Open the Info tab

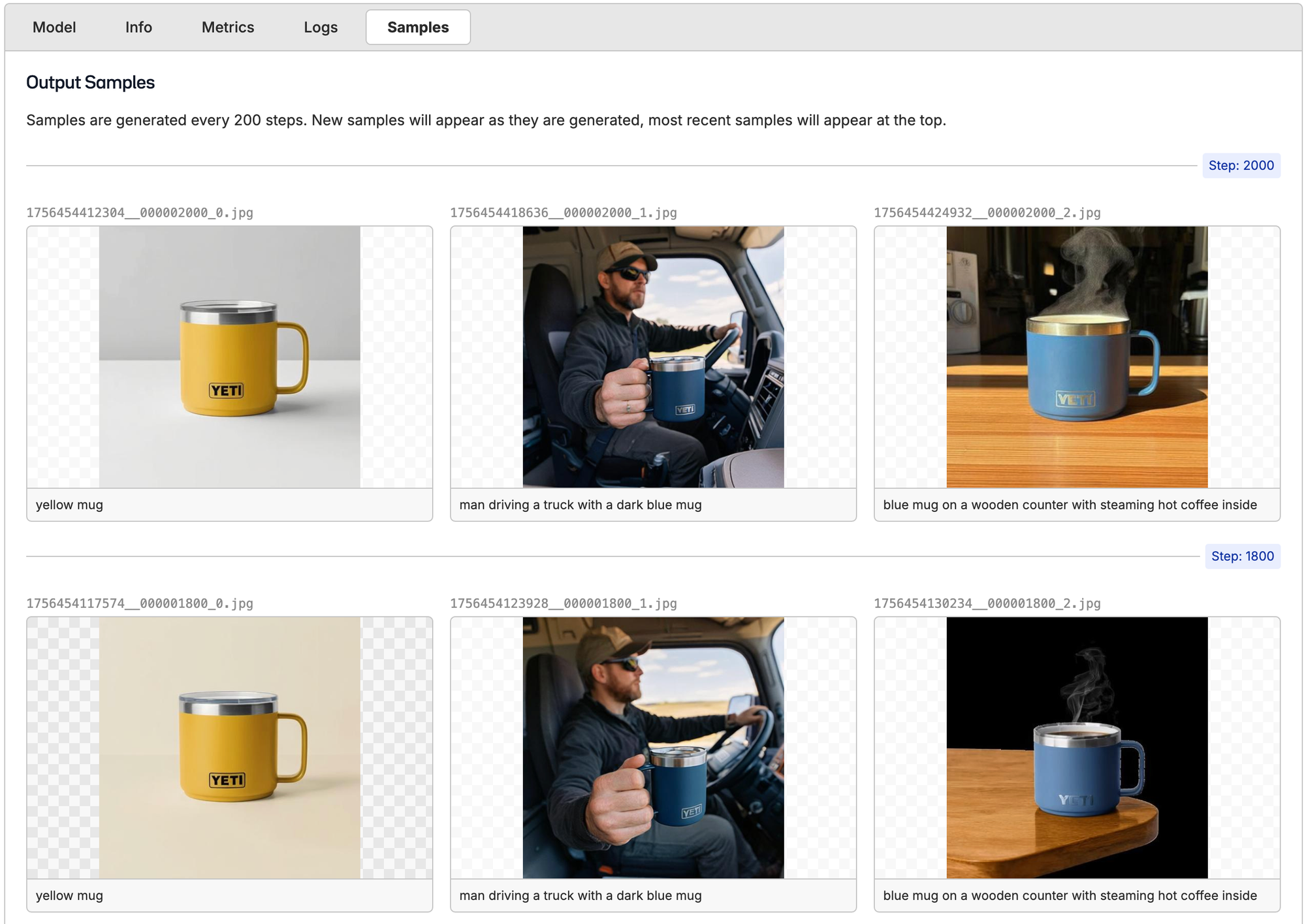coord(138,27)
